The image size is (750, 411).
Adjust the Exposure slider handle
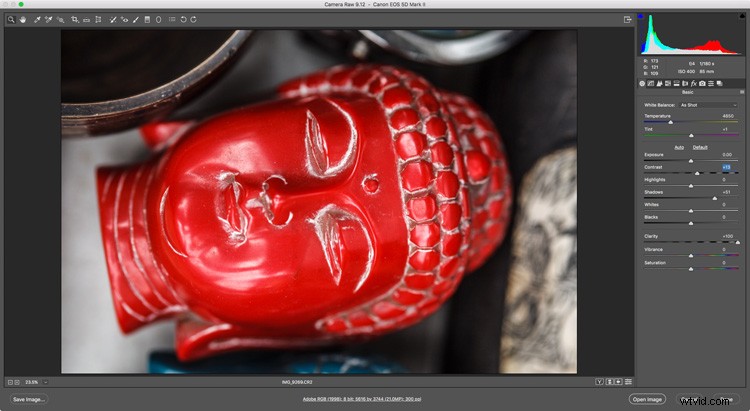tap(691, 161)
